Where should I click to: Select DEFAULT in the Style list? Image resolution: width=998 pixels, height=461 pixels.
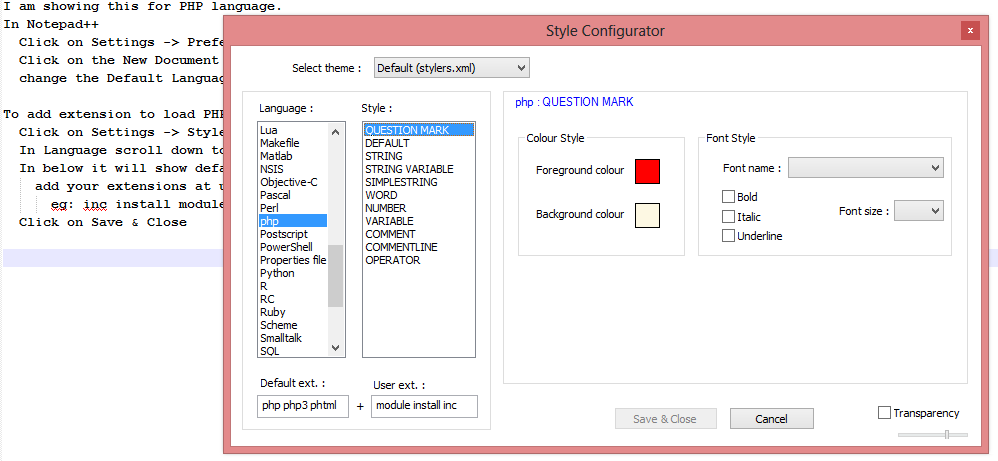click(419, 143)
